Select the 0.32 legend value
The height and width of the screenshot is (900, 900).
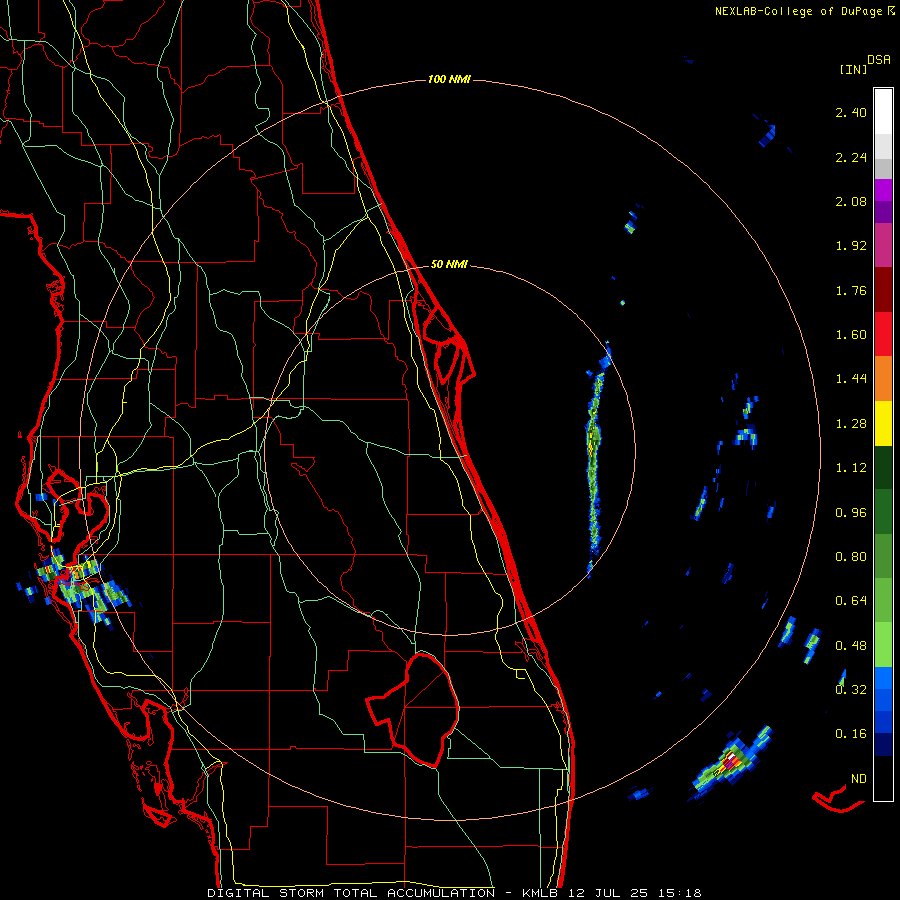[x=851, y=690]
